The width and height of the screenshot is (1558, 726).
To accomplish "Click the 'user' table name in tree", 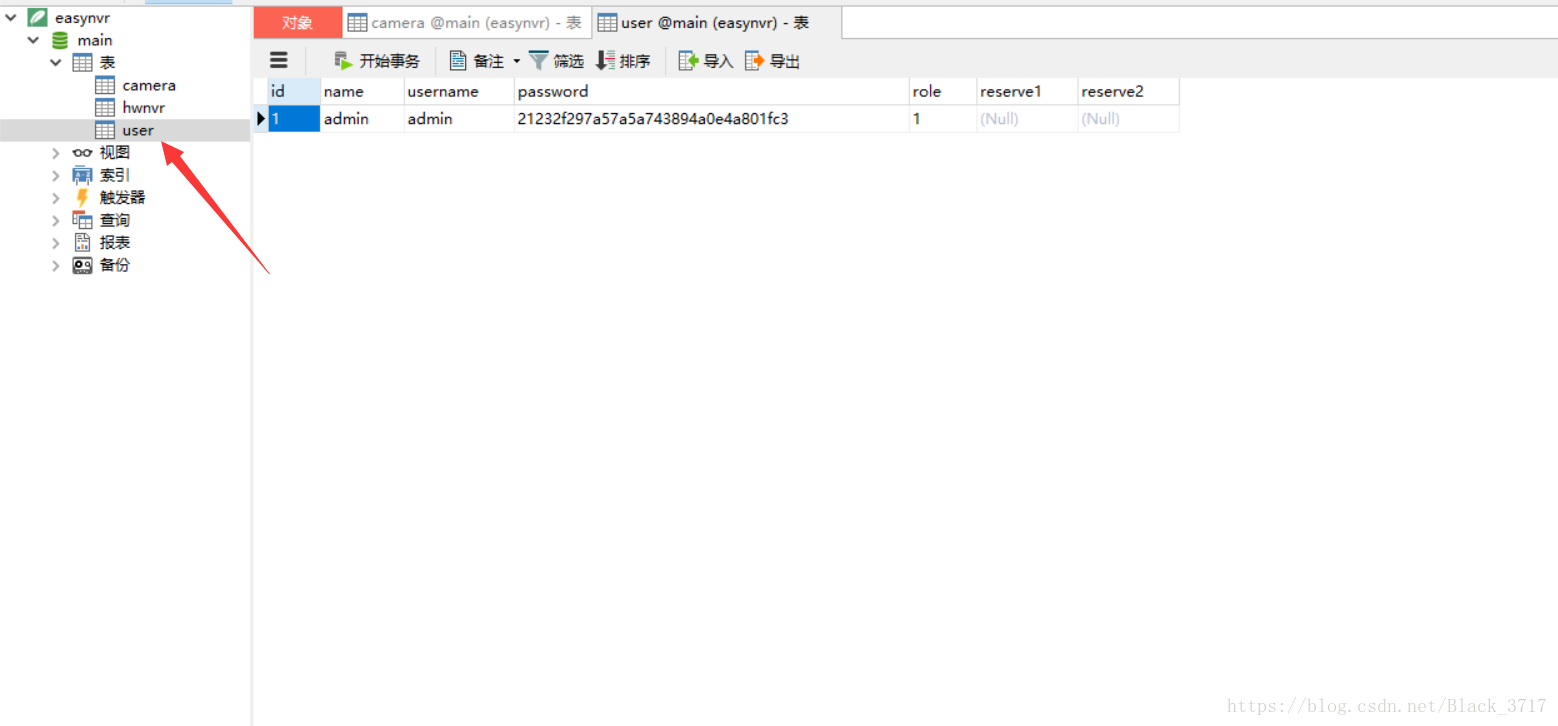I will (138, 130).
